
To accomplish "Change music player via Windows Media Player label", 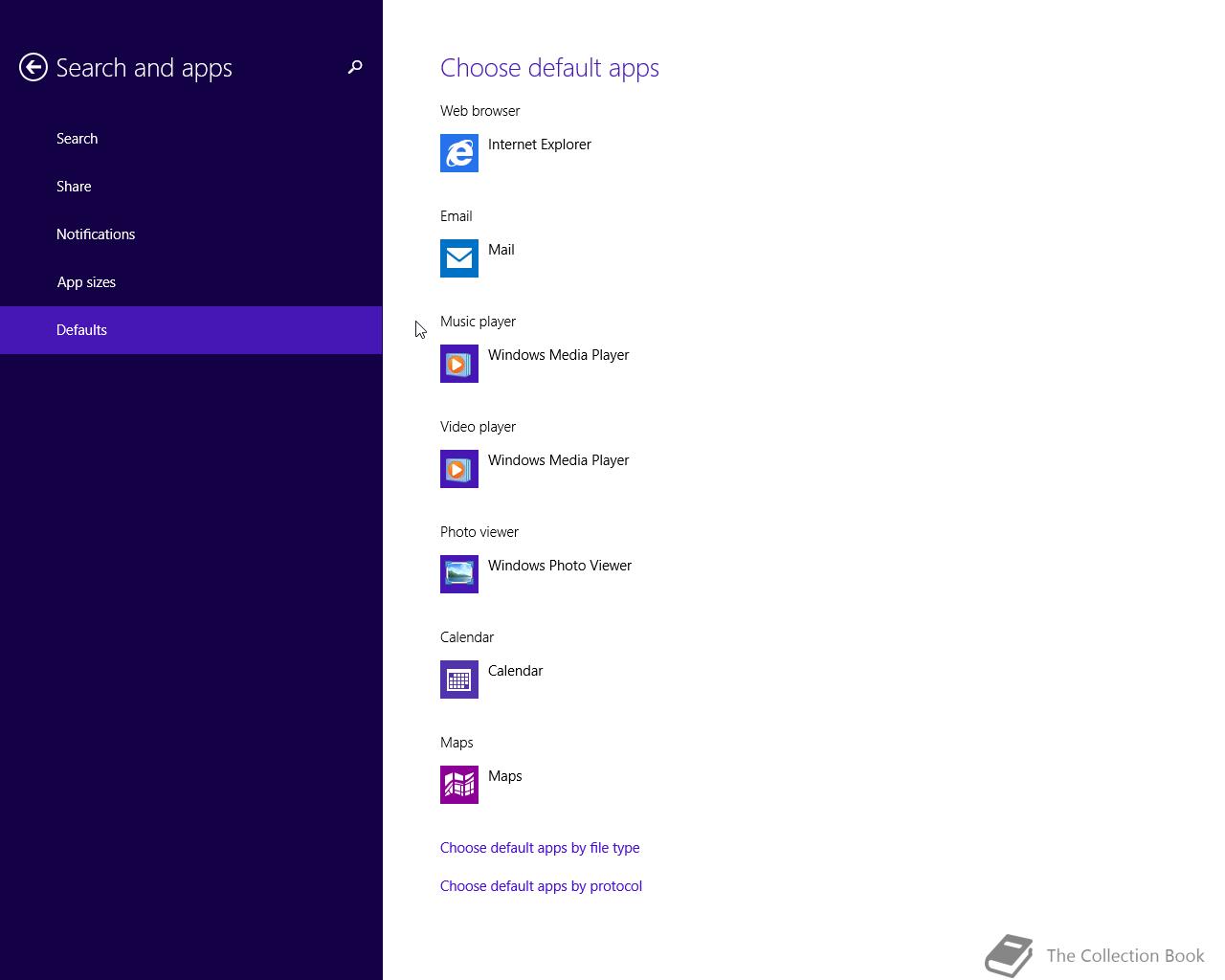I will click(559, 355).
